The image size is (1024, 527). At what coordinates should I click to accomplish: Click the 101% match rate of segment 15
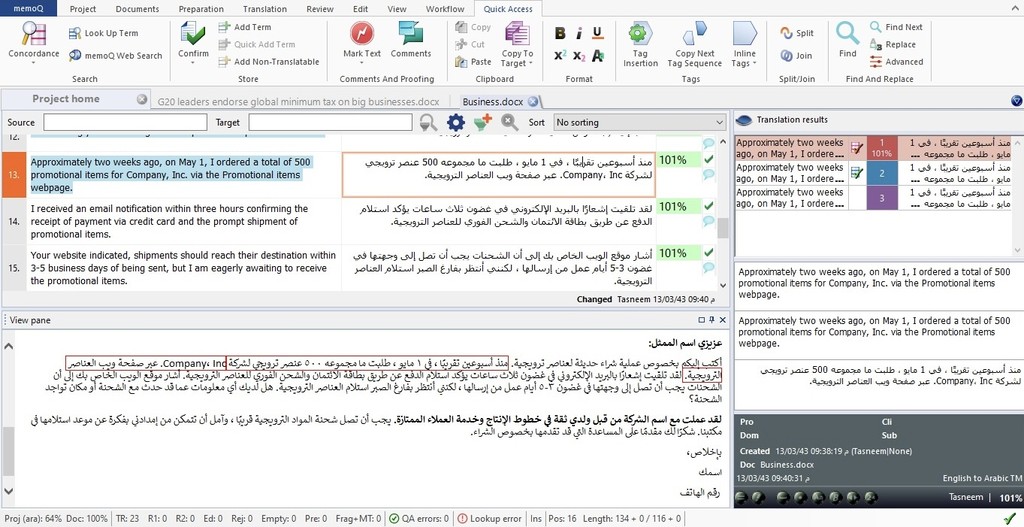pyautogui.click(x=672, y=253)
